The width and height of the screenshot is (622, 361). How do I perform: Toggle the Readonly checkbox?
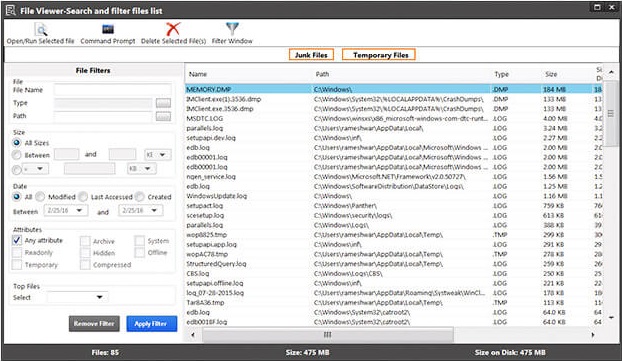[17, 253]
